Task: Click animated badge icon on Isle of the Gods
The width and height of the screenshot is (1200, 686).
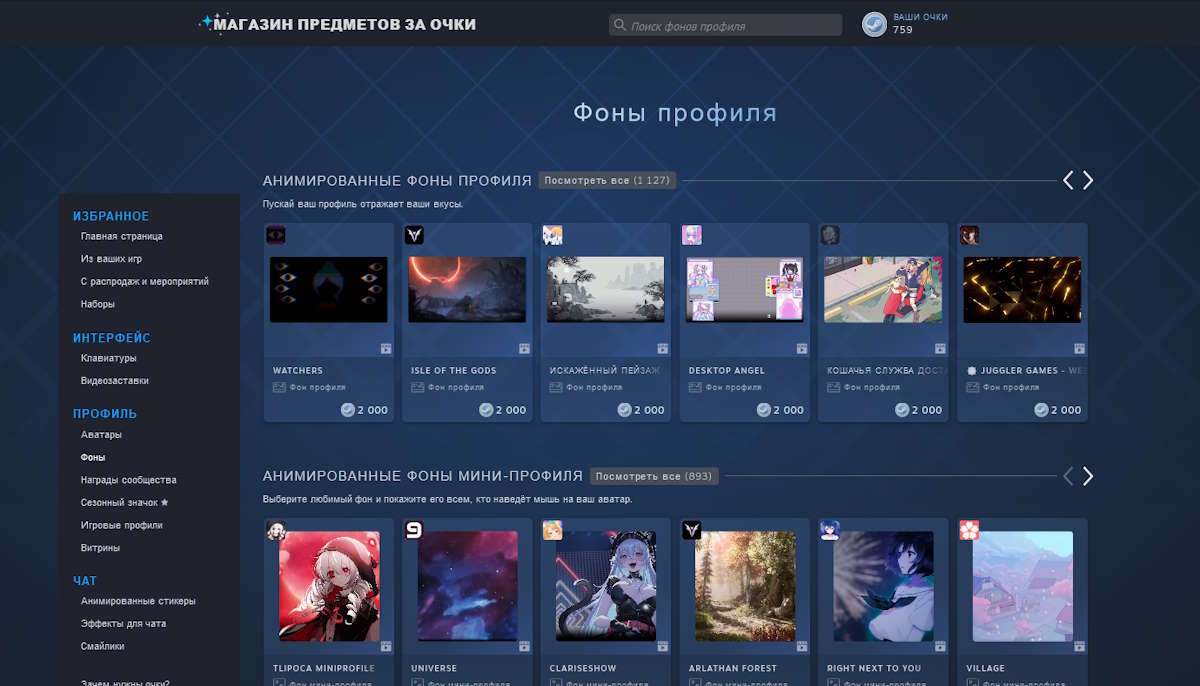Action: [524, 348]
